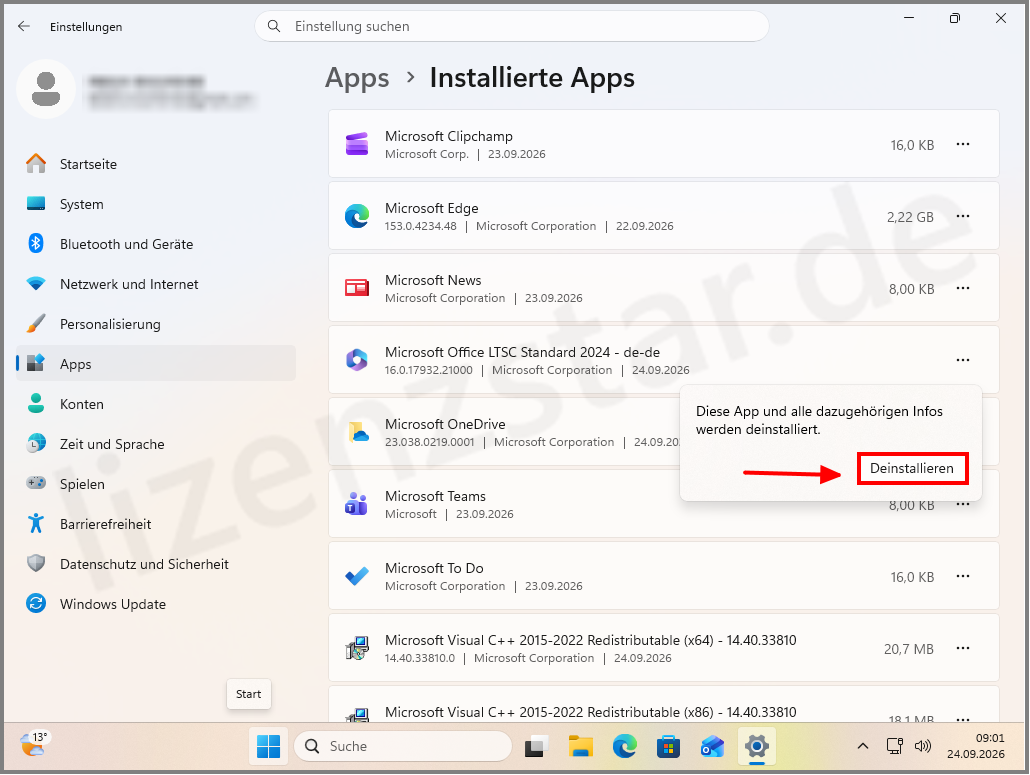This screenshot has height=775, width=1030.
Task: Open Microsoft Store from the taskbar
Action: pyautogui.click(x=668, y=746)
